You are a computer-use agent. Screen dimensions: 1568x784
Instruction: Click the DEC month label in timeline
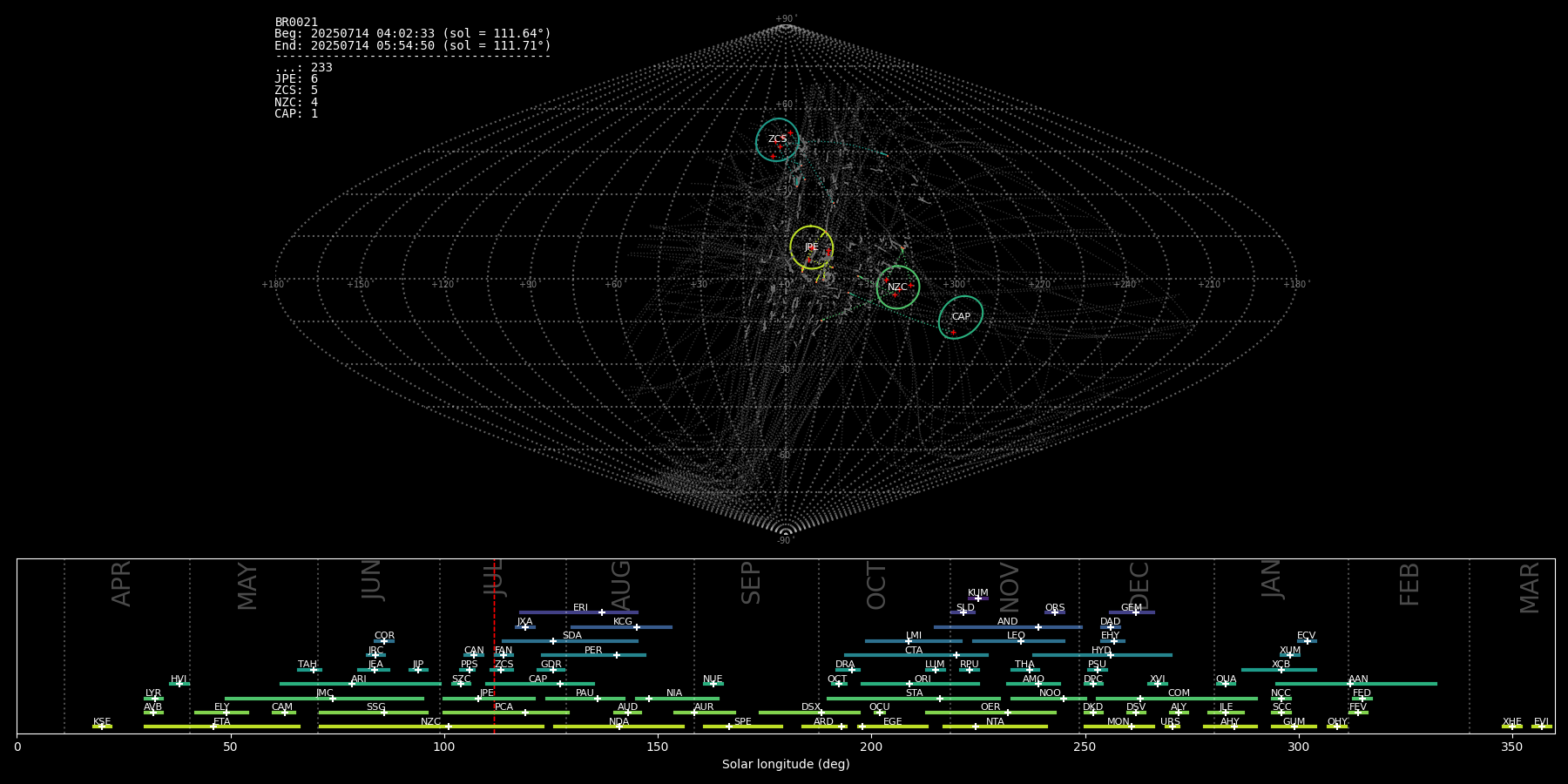[x=1139, y=585]
